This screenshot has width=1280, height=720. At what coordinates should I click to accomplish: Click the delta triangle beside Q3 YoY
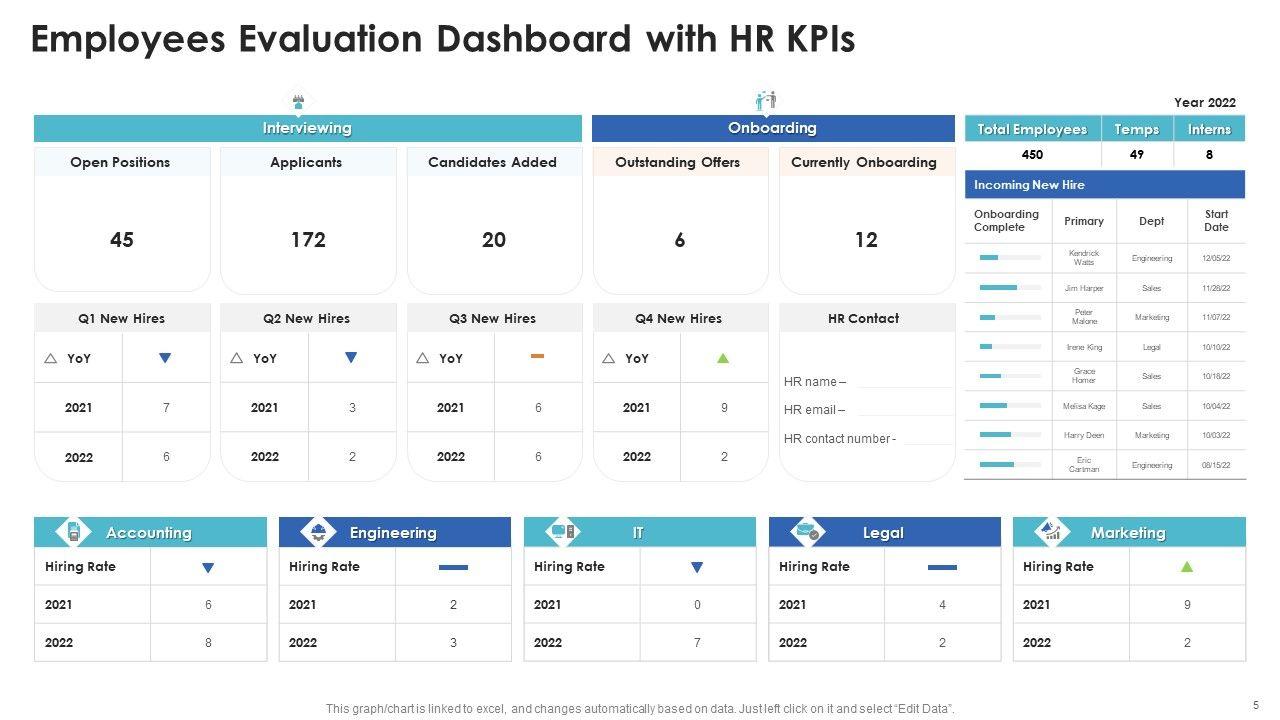click(x=423, y=358)
